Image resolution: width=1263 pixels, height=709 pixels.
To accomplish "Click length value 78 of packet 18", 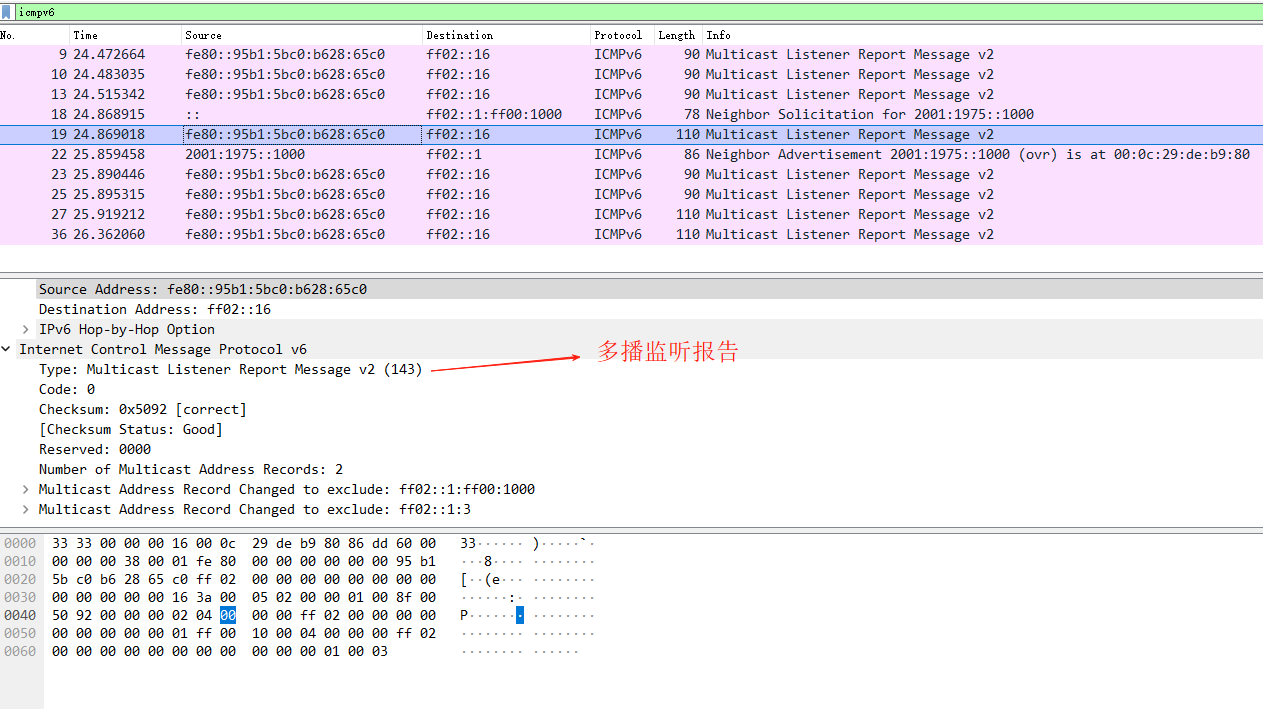I will pos(692,114).
